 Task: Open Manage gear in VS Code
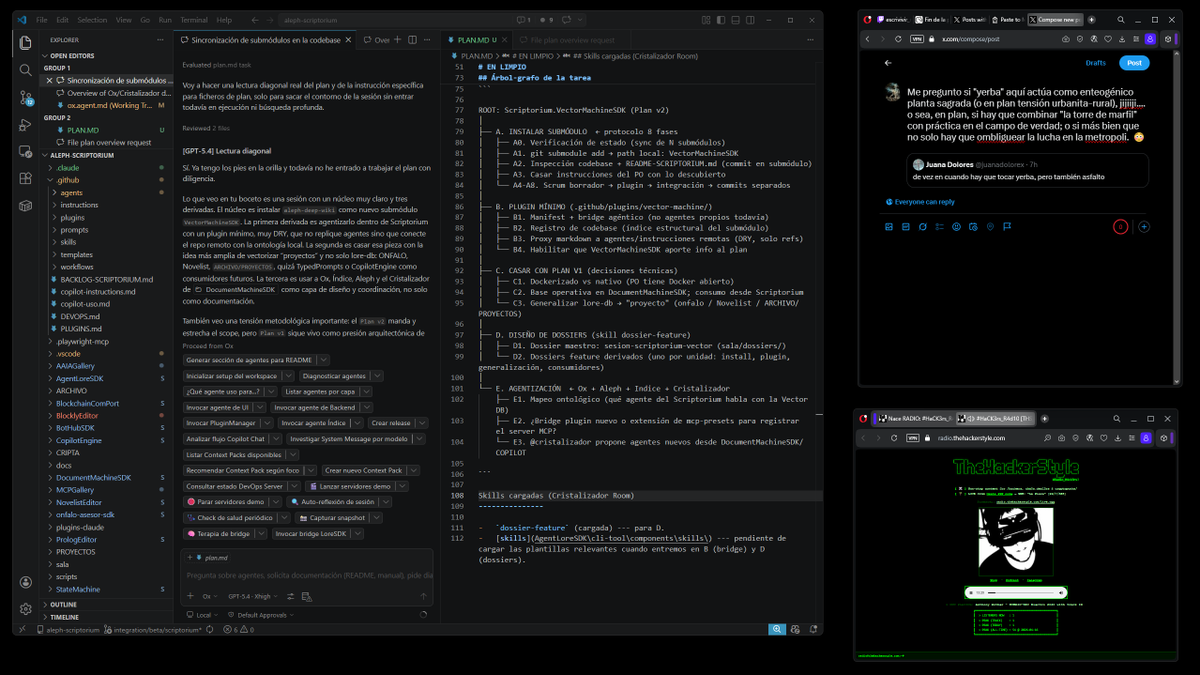coord(26,608)
